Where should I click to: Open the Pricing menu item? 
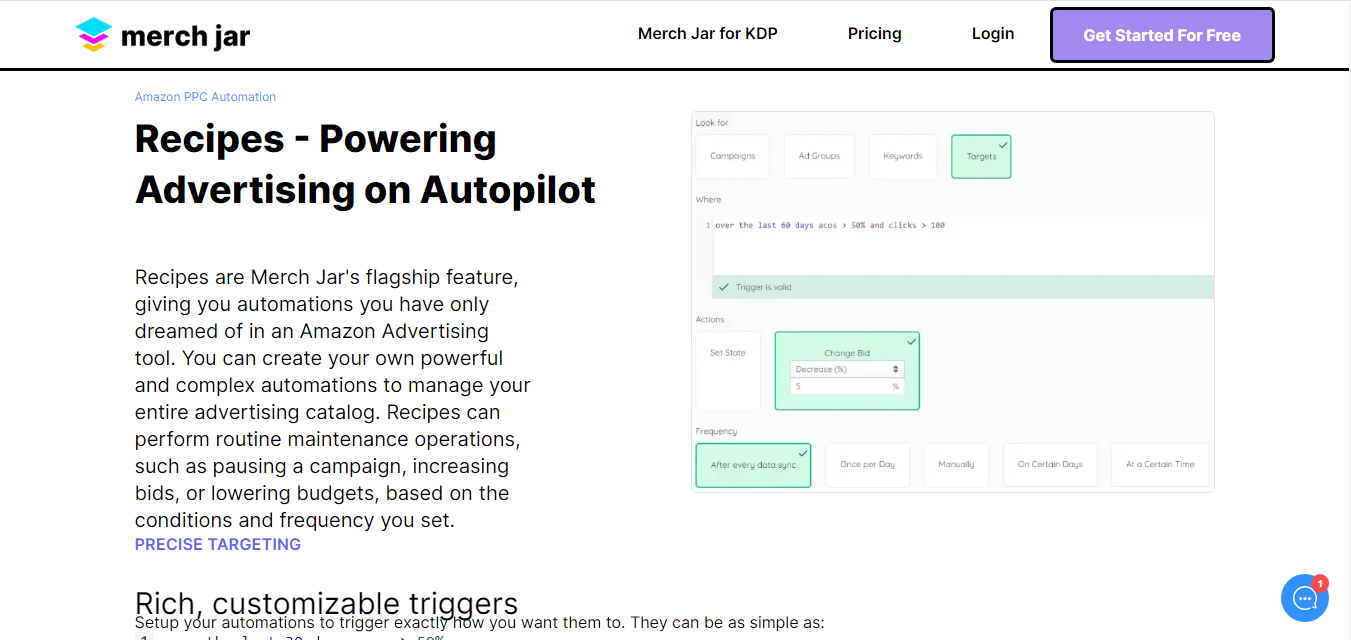tap(874, 34)
